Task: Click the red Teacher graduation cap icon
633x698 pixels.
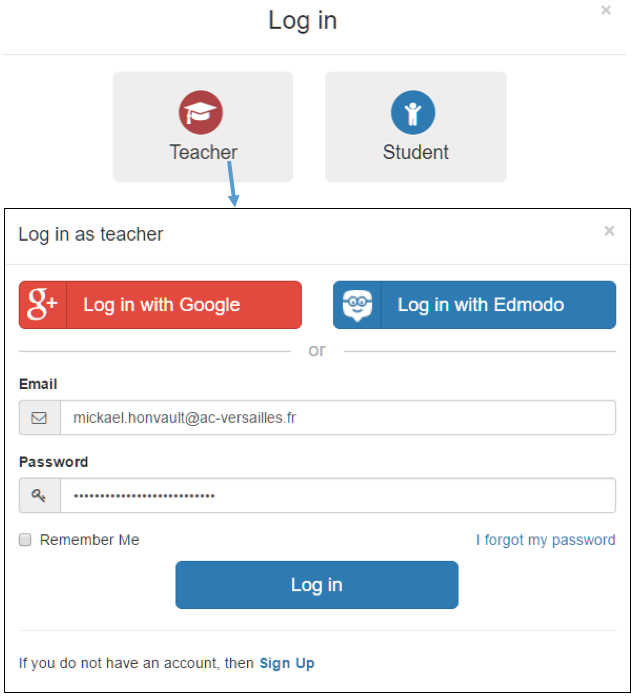Action: click(201, 113)
